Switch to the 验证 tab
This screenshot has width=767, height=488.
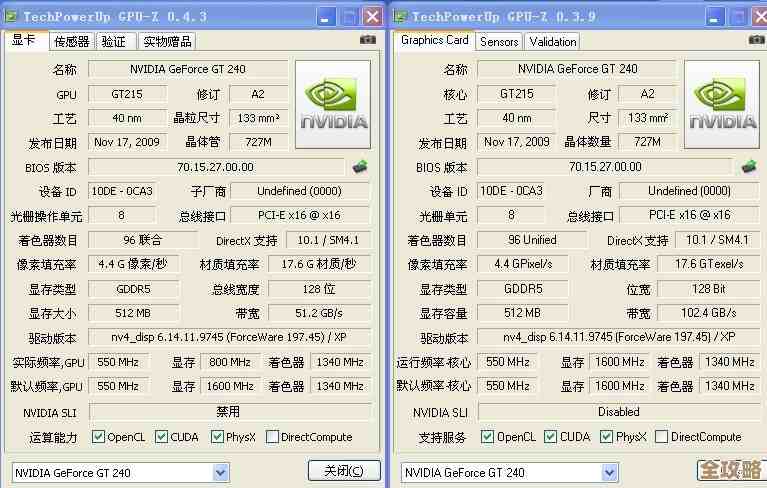coord(114,42)
